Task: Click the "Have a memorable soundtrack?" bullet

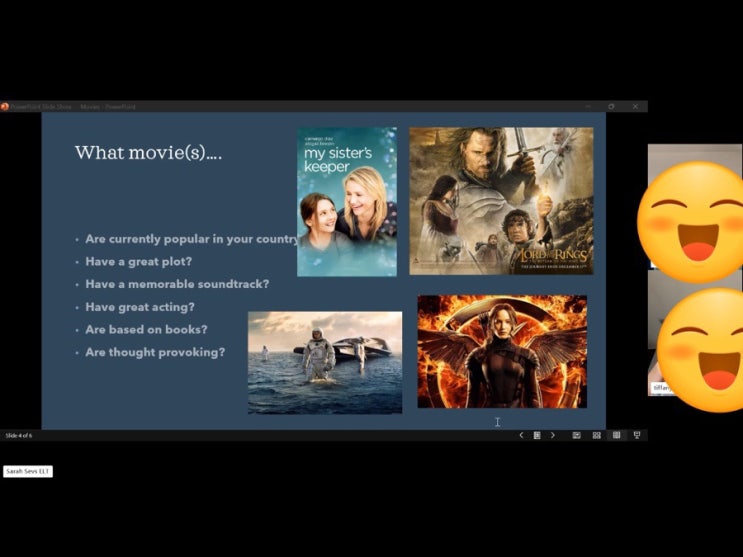Action: pyautogui.click(x=177, y=284)
